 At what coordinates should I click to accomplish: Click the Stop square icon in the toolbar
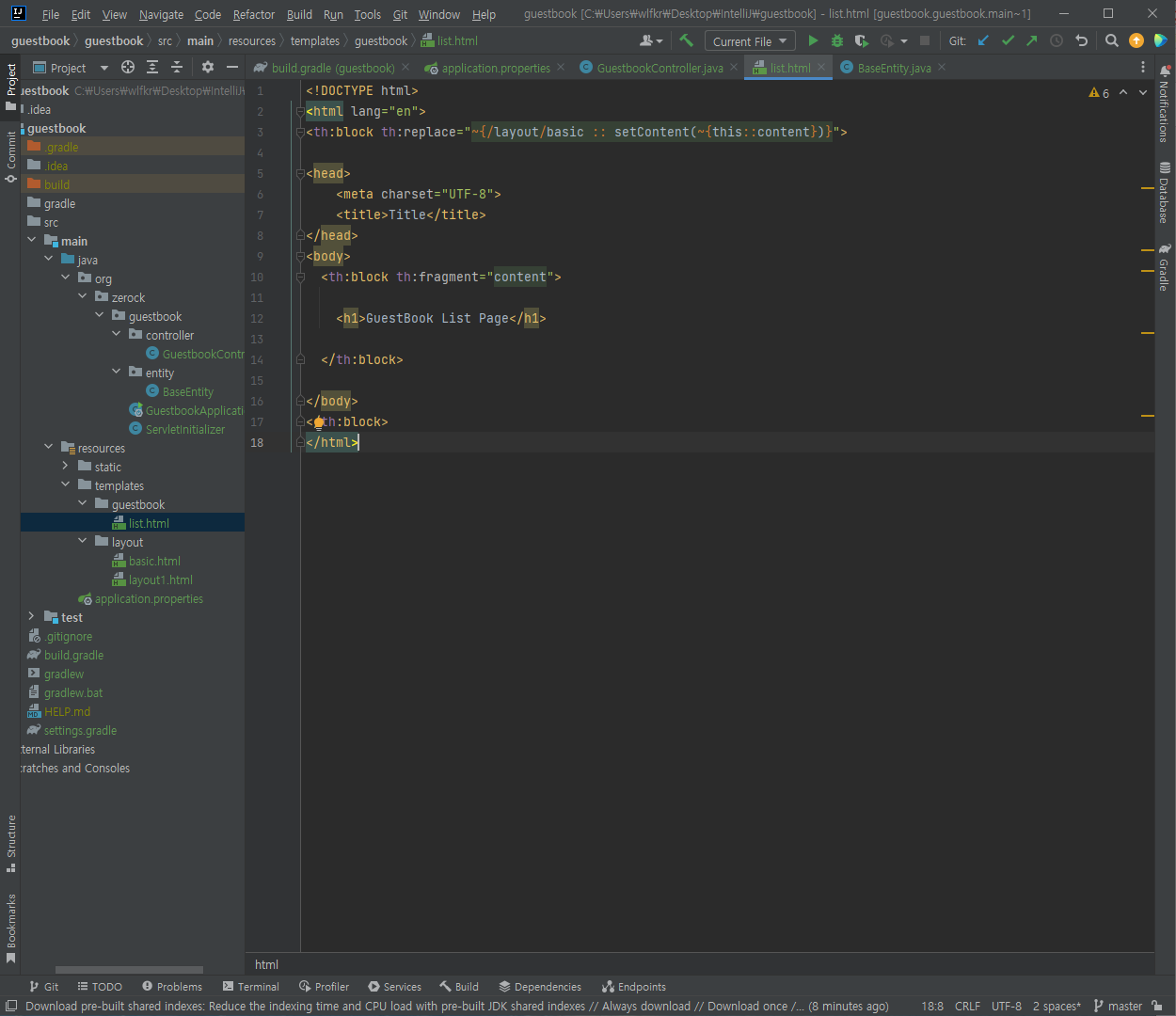pyautogui.click(x=925, y=40)
